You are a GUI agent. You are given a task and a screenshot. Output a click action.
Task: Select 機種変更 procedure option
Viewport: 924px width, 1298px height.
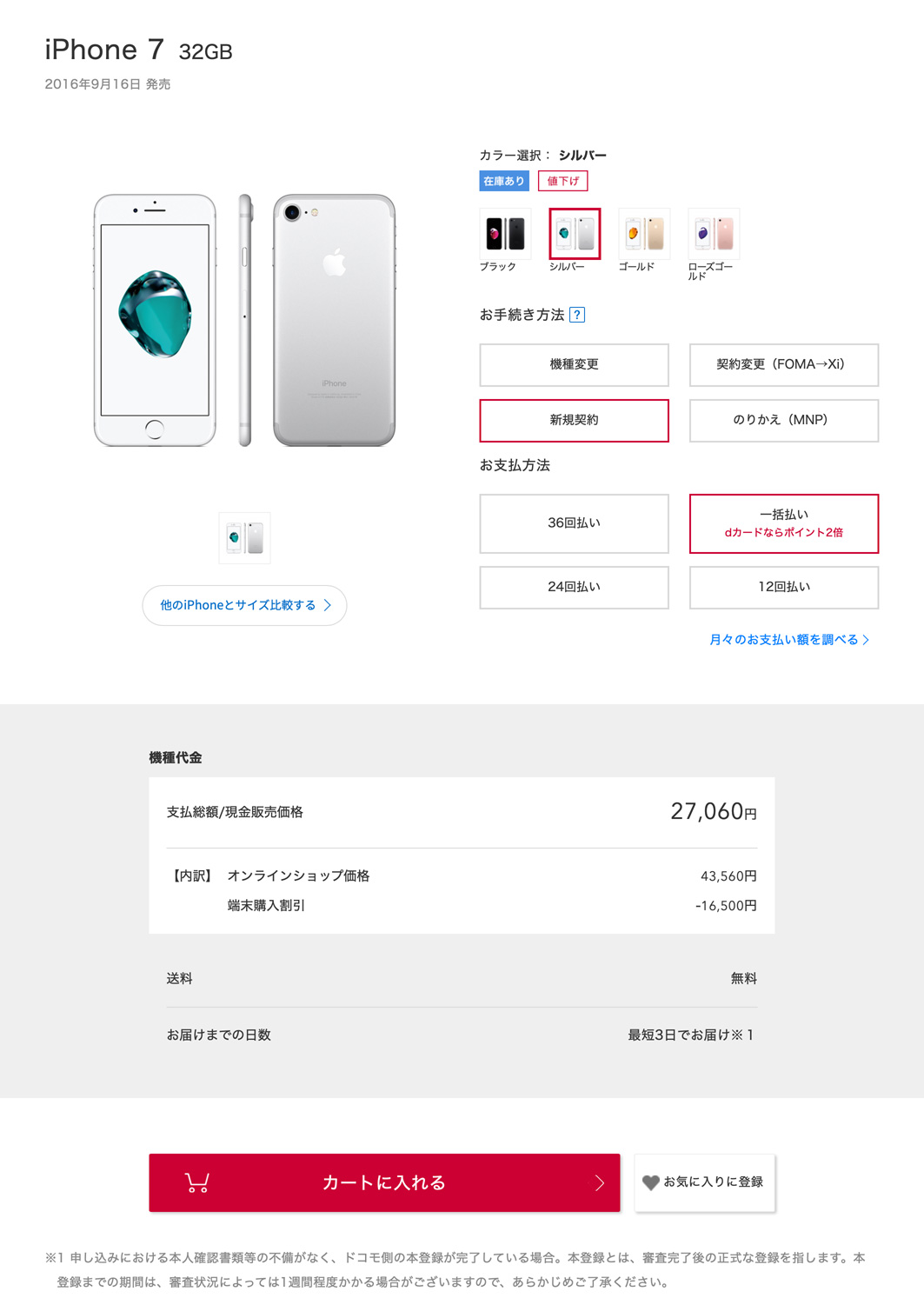click(575, 365)
